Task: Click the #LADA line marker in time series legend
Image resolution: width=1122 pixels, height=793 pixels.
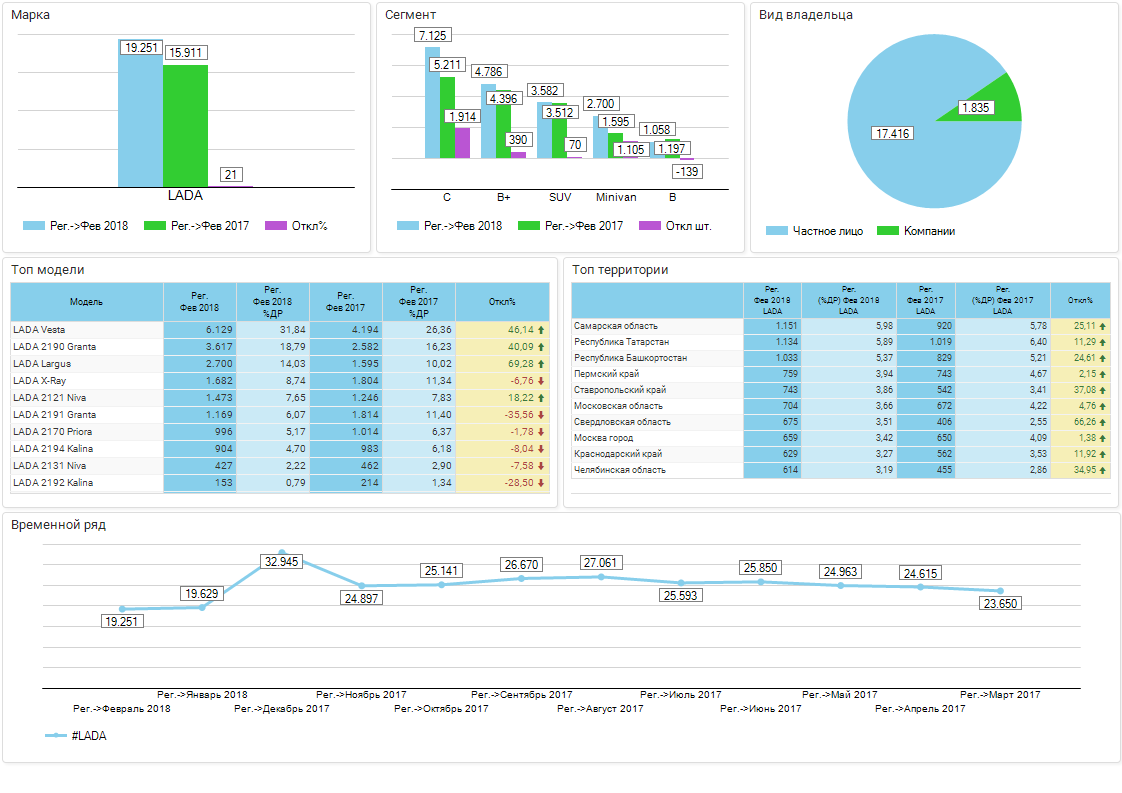Action: pos(56,736)
